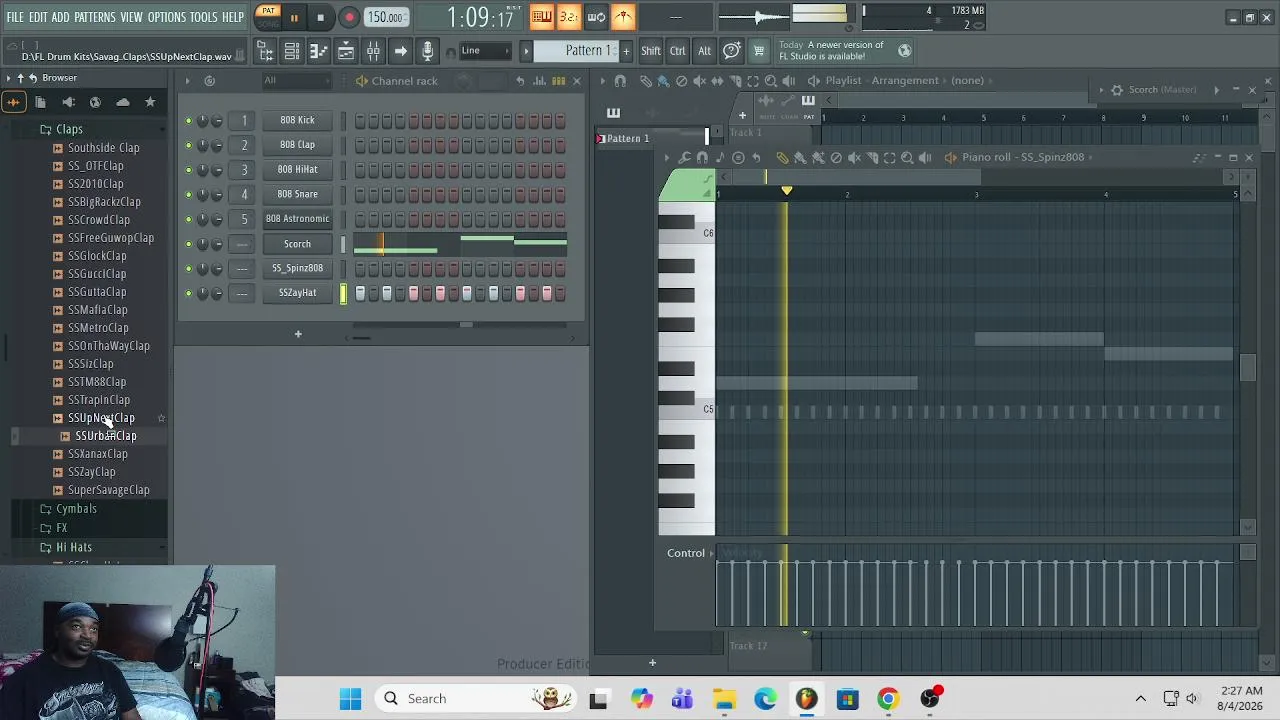Mute the 808 HiHat channel using its green light
This screenshot has height=720, width=1280.
(188, 170)
